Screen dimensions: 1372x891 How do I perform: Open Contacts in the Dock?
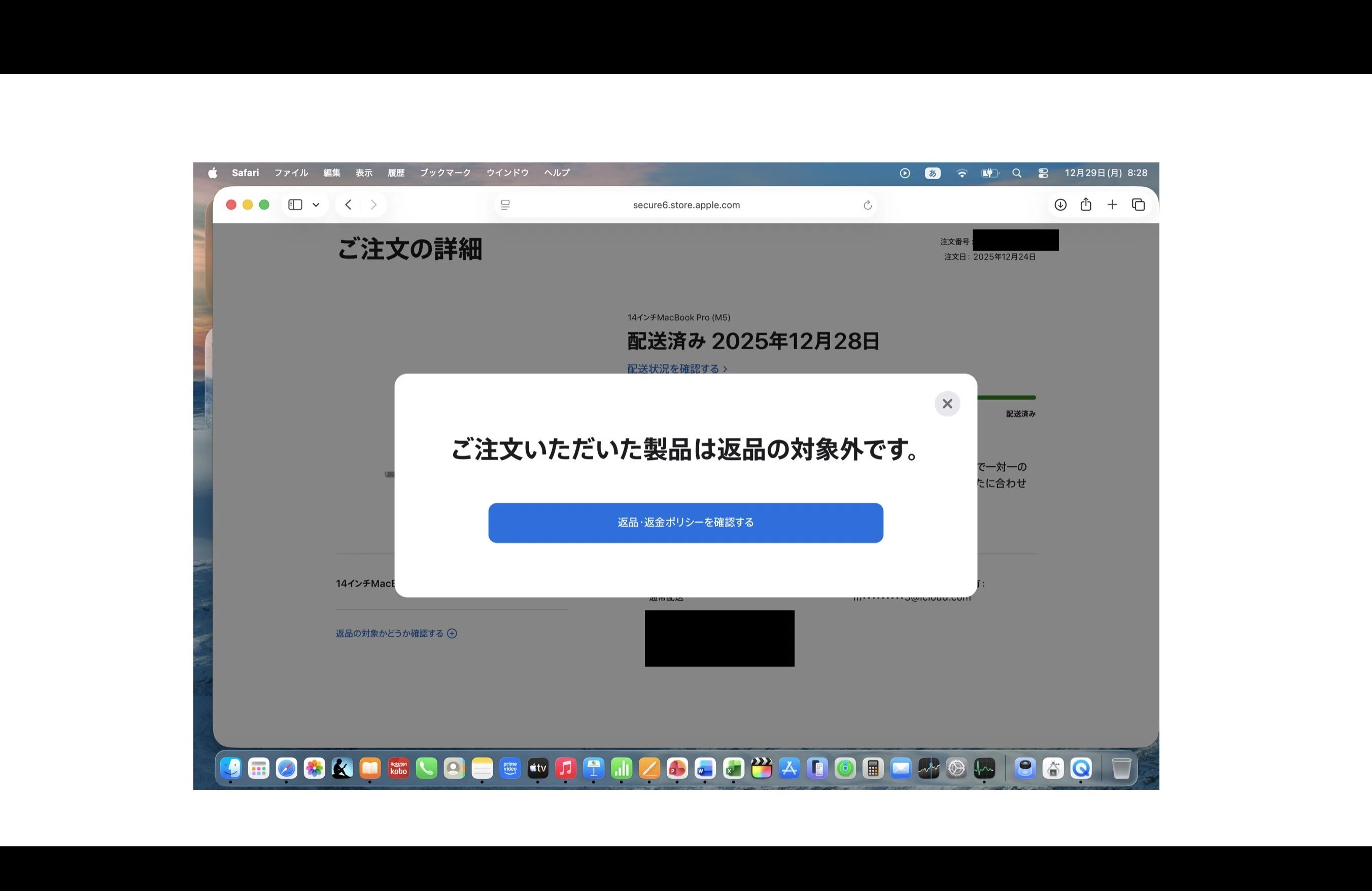tap(454, 768)
